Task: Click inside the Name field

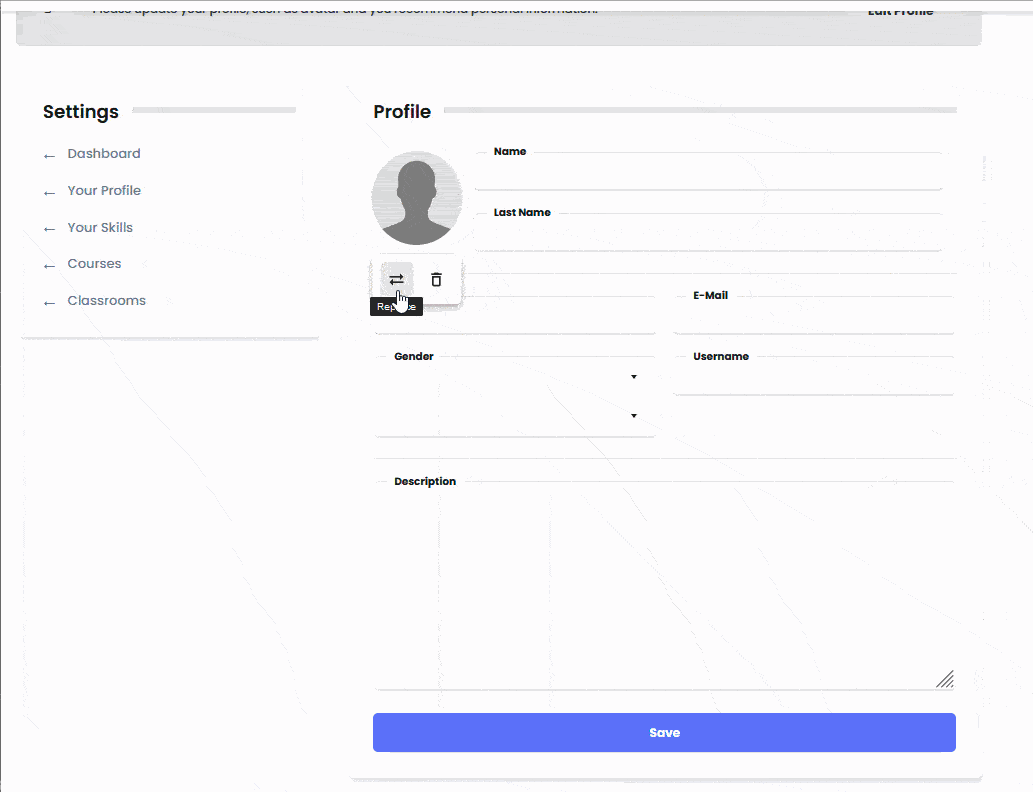Action: [x=700, y=172]
